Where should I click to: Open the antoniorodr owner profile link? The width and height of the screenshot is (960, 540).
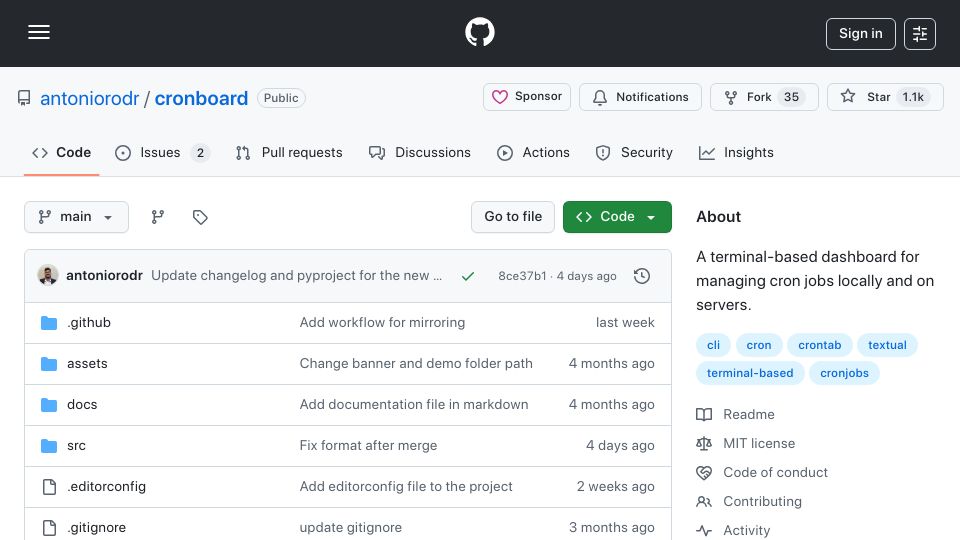tap(89, 99)
